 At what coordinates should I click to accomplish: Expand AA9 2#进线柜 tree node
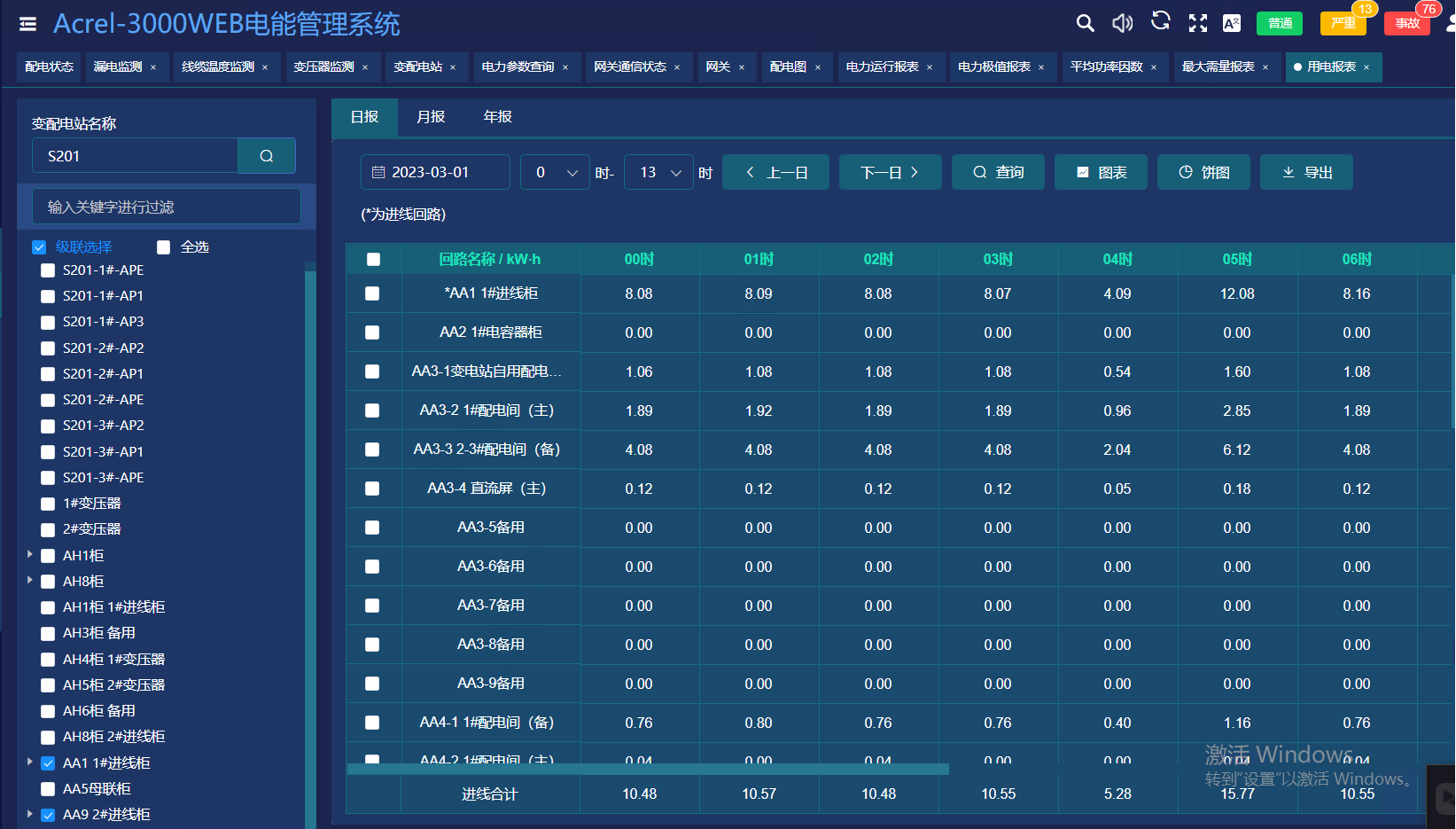(x=30, y=813)
